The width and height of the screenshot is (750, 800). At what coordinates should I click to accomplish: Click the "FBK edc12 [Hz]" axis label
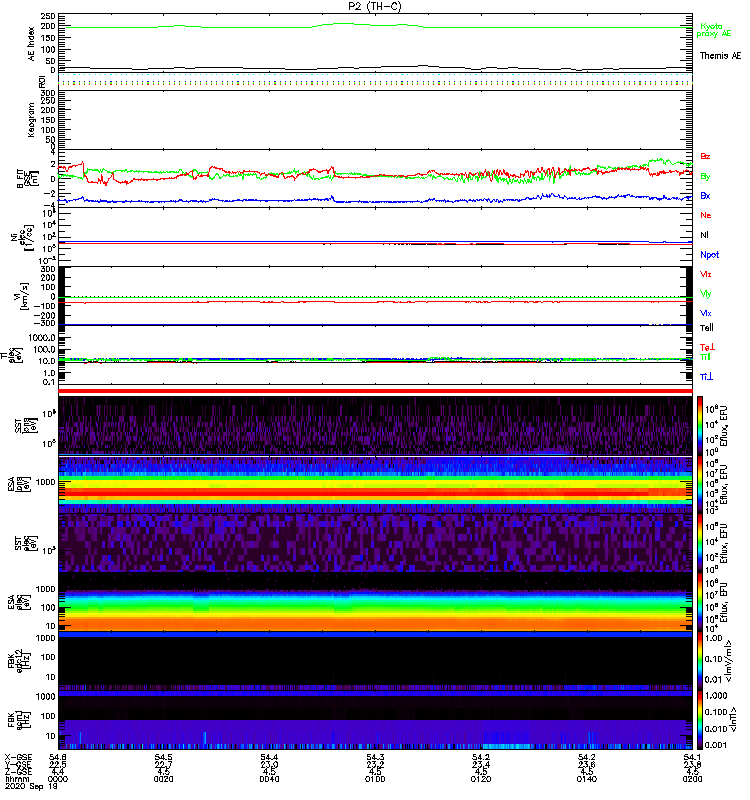point(19,661)
